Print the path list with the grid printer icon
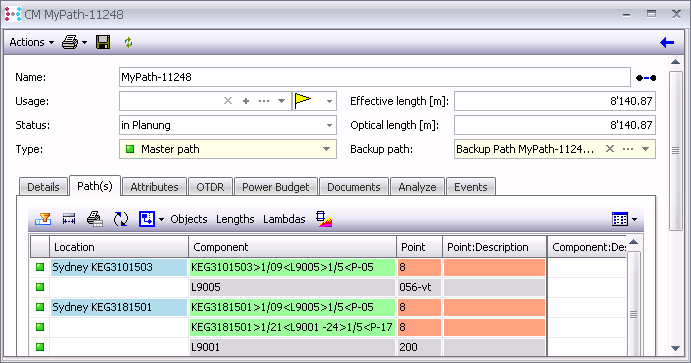691x363 pixels. click(x=95, y=219)
